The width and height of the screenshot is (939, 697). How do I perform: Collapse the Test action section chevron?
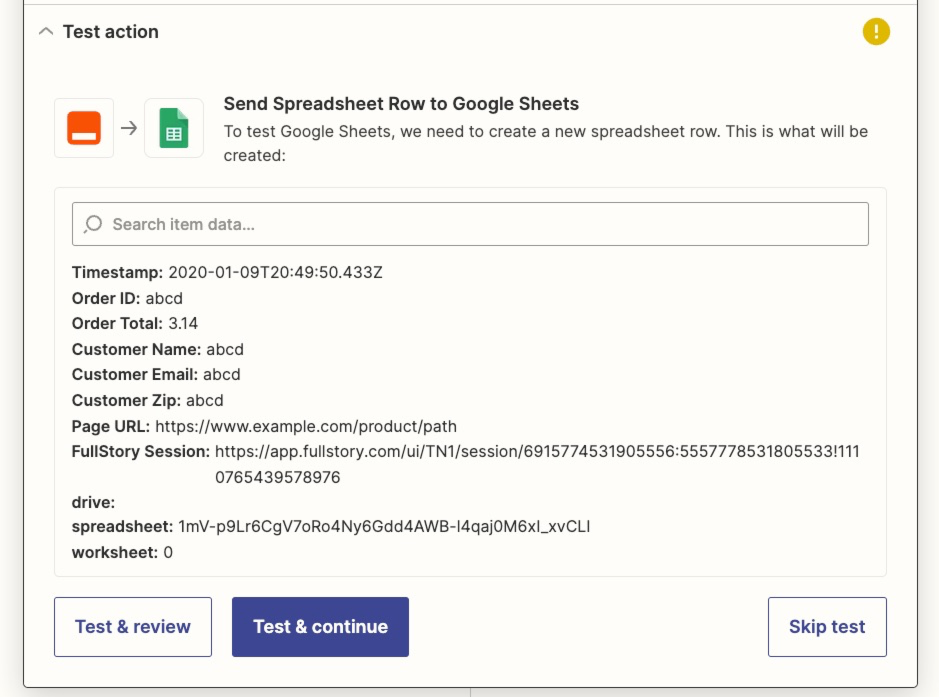[x=46, y=32]
